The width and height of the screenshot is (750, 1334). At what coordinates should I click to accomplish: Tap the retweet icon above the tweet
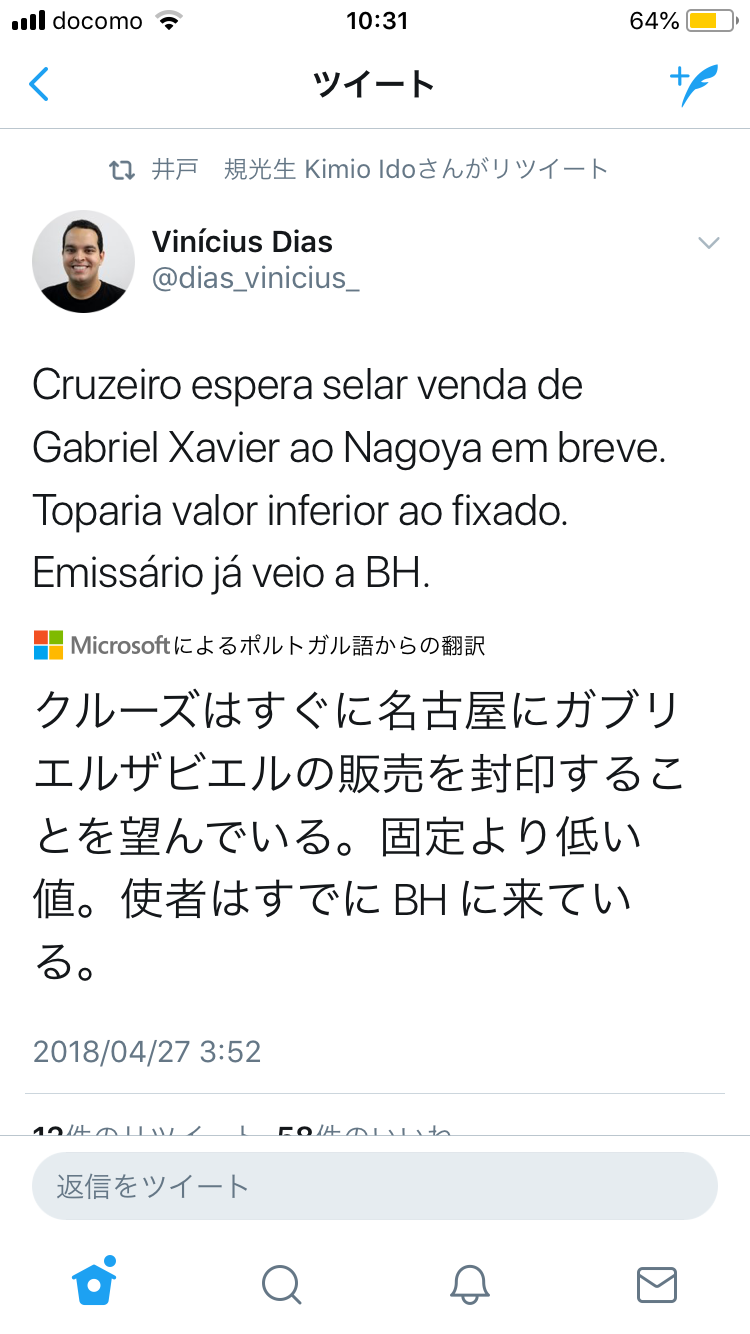point(121,170)
